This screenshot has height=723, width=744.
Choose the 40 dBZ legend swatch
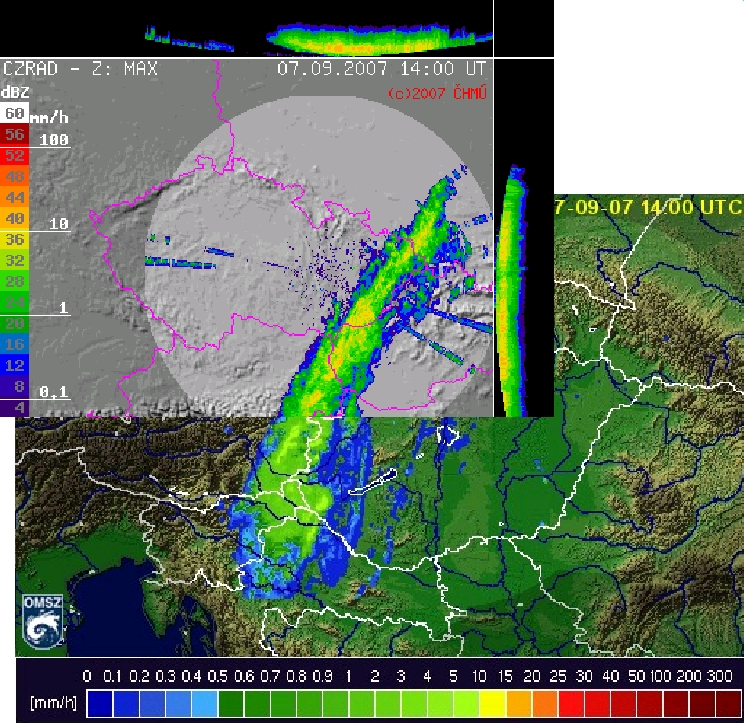point(14,218)
